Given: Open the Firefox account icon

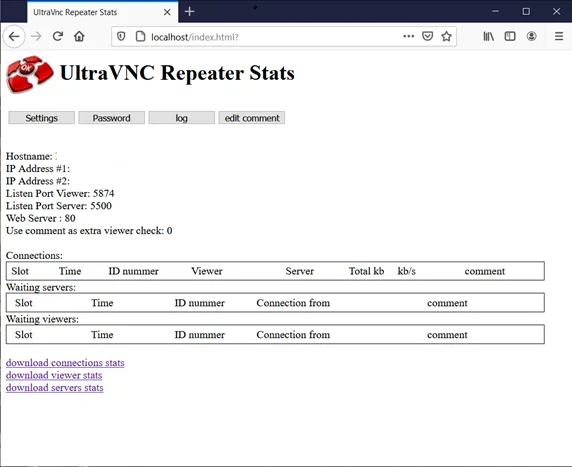Looking at the screenshot, I should [532, 36].
